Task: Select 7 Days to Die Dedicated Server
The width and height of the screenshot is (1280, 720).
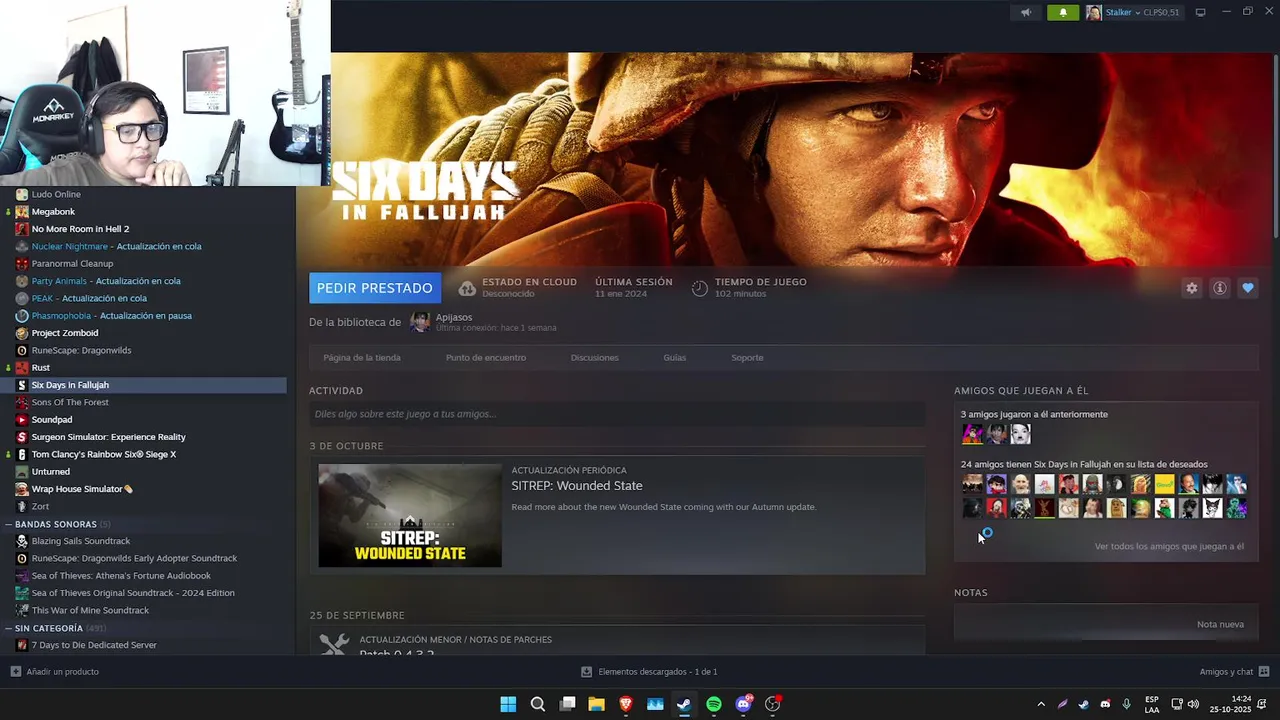Action: point(94,646)
